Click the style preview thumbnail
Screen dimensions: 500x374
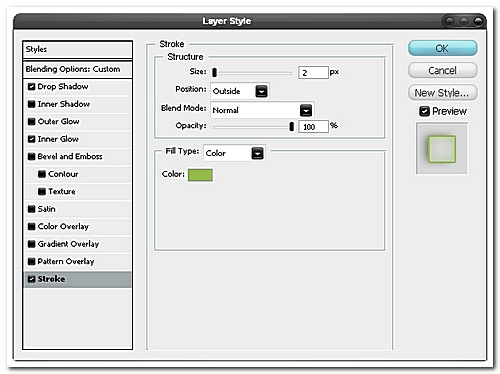[x=442, y=149]
